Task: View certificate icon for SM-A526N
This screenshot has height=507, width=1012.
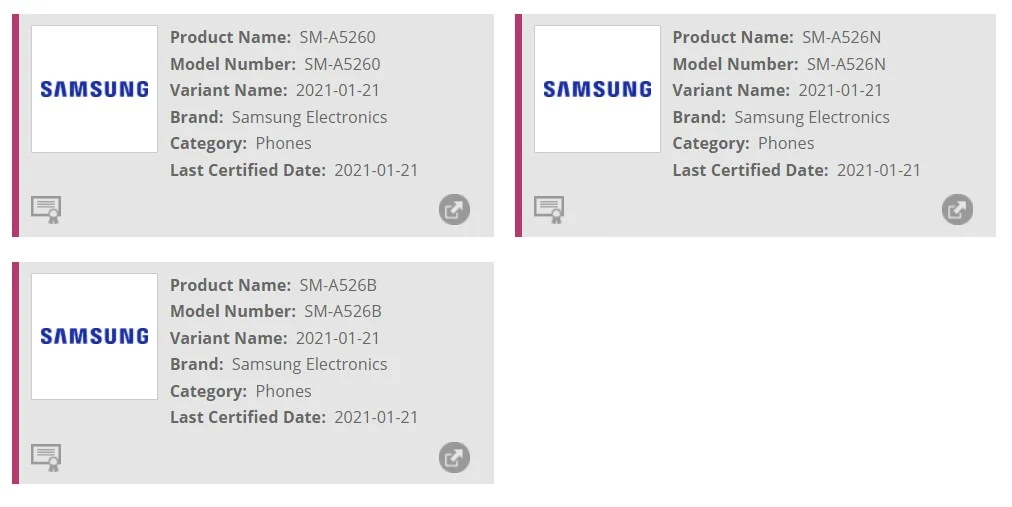Action: (549, 210)
